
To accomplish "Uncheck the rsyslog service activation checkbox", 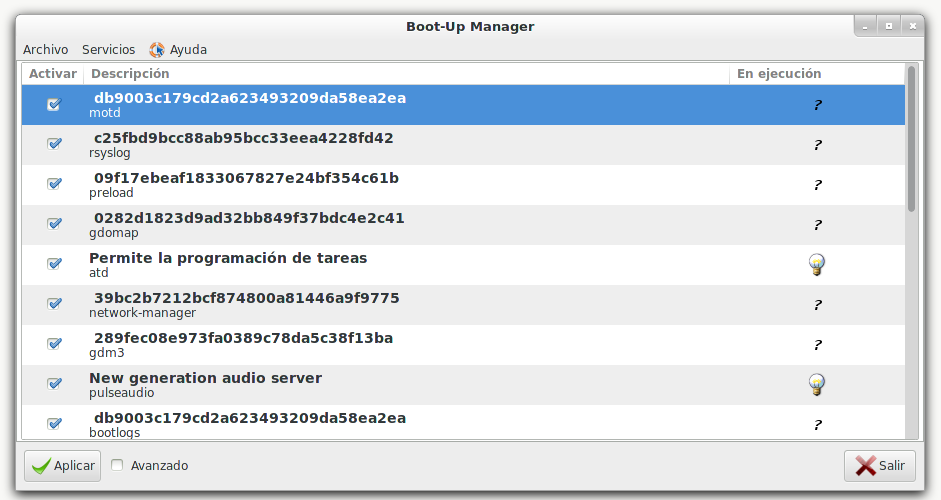I will pos(54,144).
